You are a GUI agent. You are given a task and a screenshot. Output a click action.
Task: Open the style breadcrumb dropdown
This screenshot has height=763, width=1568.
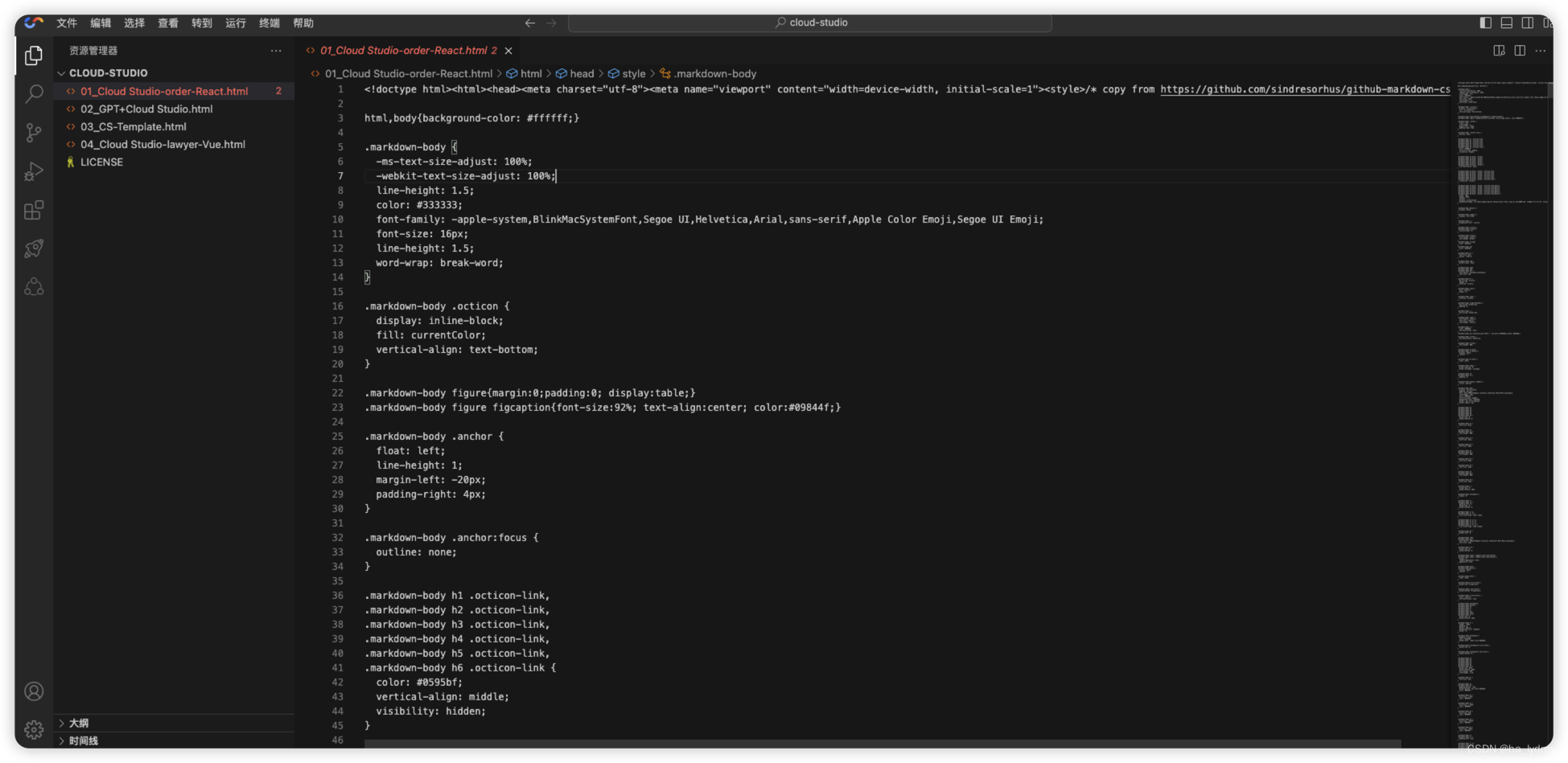click(627, 74)
